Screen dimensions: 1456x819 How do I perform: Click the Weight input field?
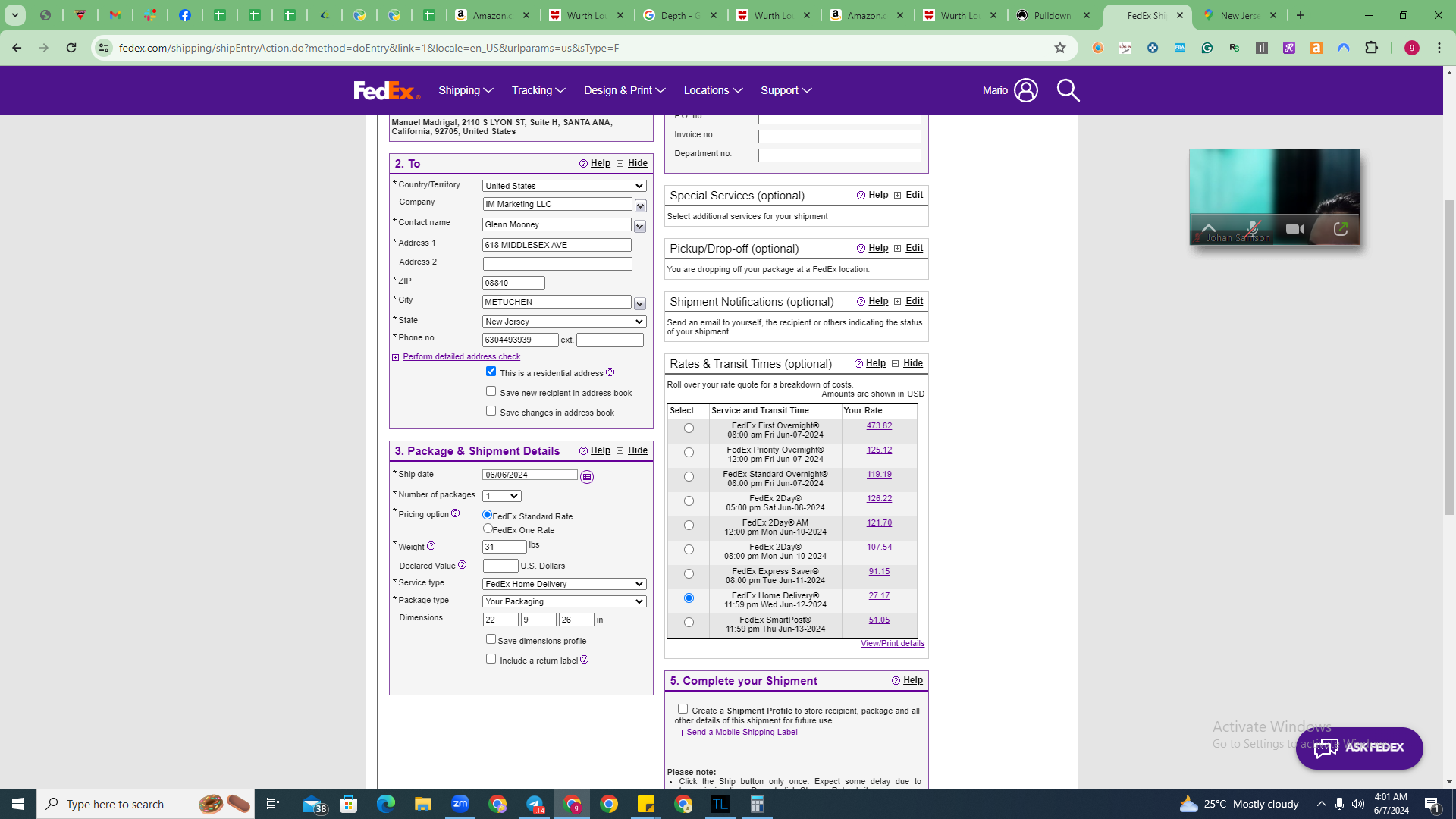tap(504, 547)
